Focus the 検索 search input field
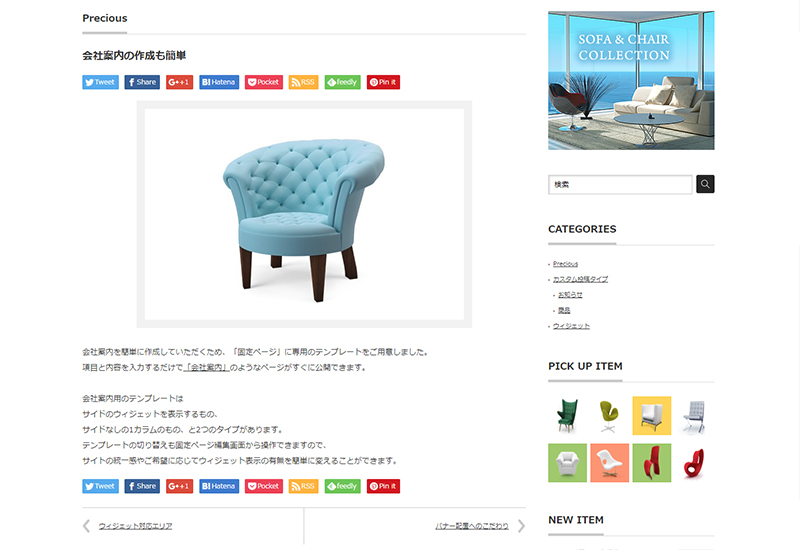The width and height of the screenshot is (800, 550). pyautogui.click(x=620, y=185)
